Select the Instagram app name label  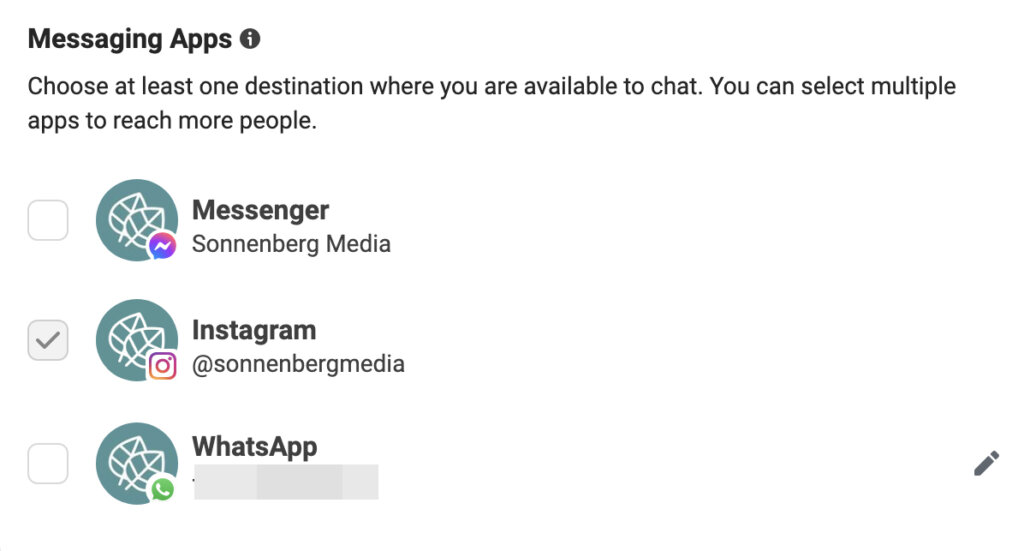pos(254,331)
